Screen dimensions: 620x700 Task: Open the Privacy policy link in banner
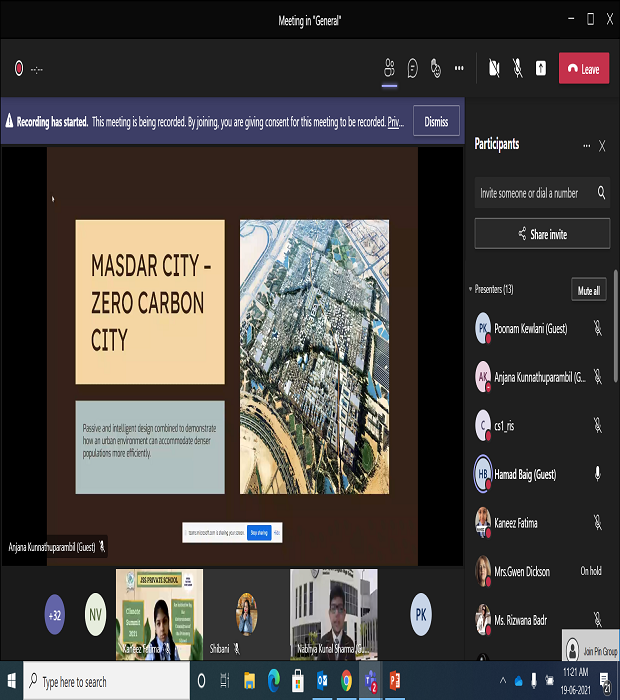click(395, 121)
